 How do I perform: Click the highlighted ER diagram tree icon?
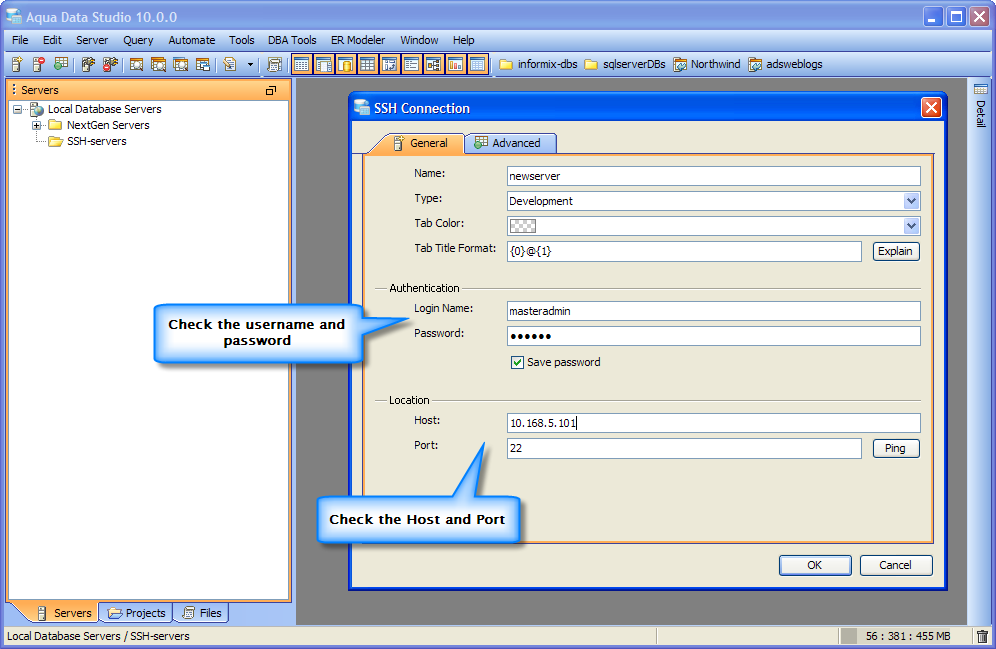(x=433, y=64)
